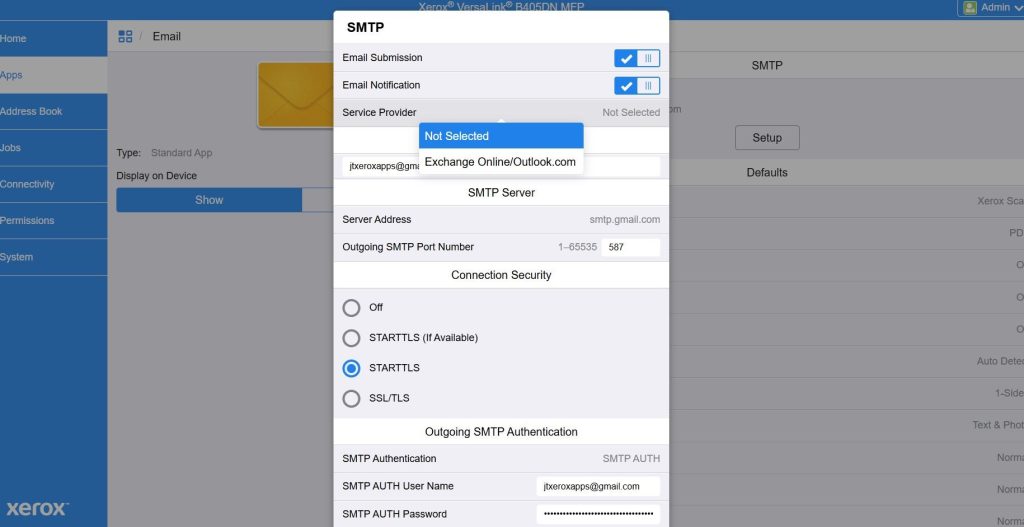Click the Auto Detect default setting row

point(847,361)
